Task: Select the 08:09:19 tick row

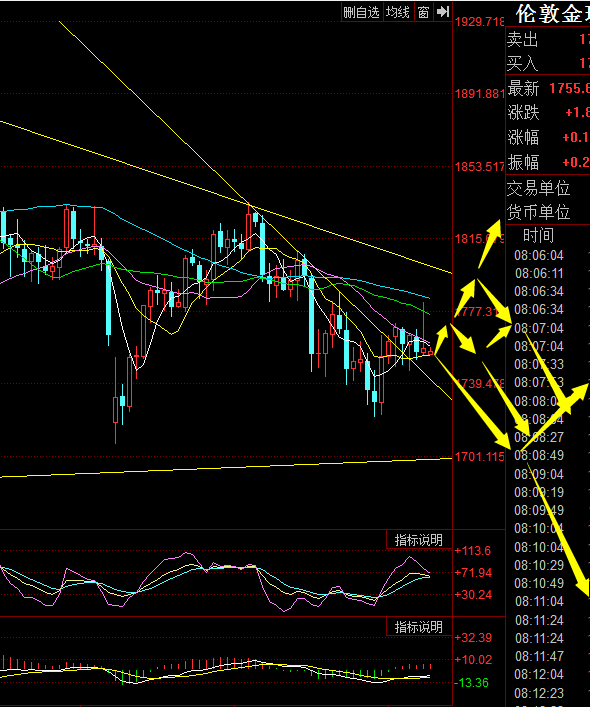Action: tap(539, 492)
